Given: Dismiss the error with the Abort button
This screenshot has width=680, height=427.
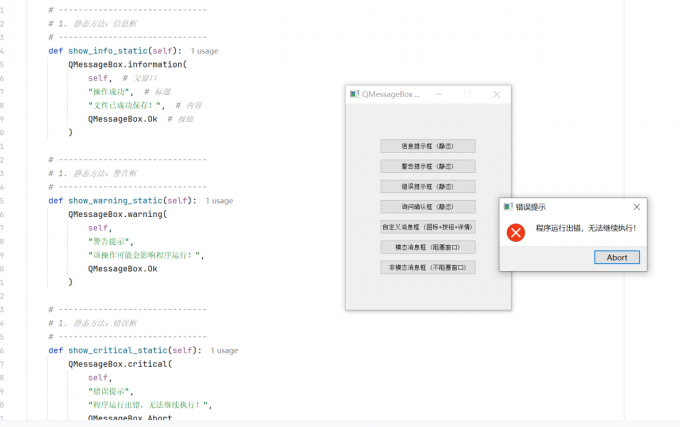Looking at the screenshot, I should click(x=617, y=258).
